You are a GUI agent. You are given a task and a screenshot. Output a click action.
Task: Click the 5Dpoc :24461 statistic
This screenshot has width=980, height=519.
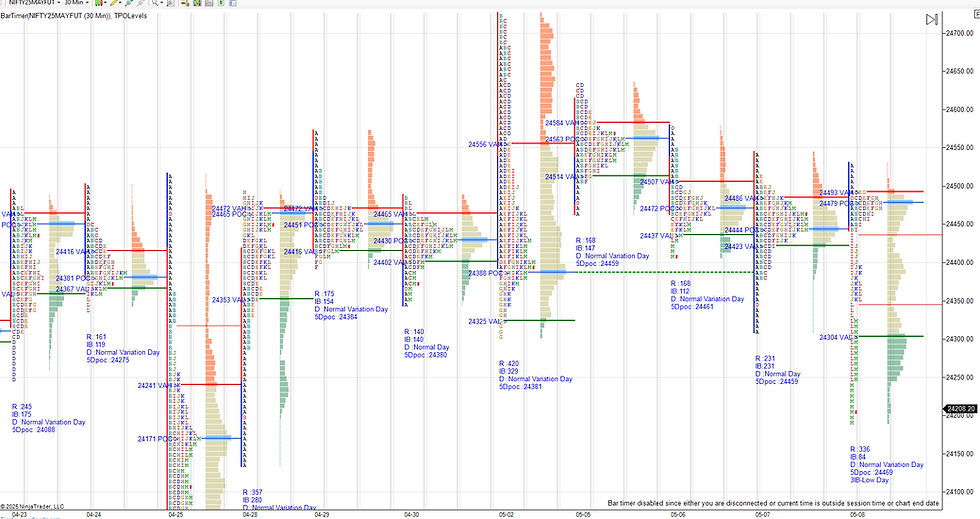(692, 306)
